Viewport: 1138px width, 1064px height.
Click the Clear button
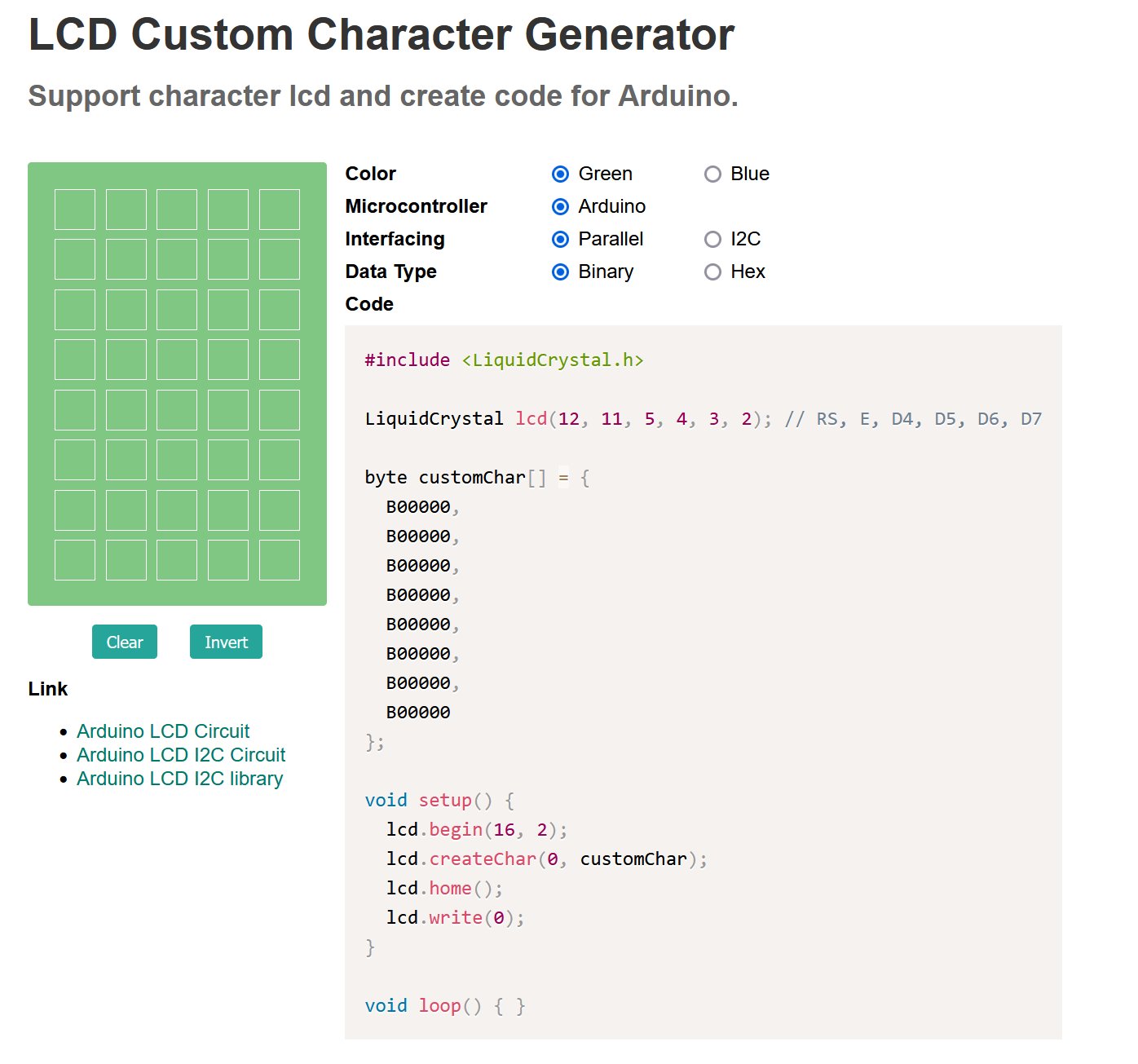[x=125, y=642]
